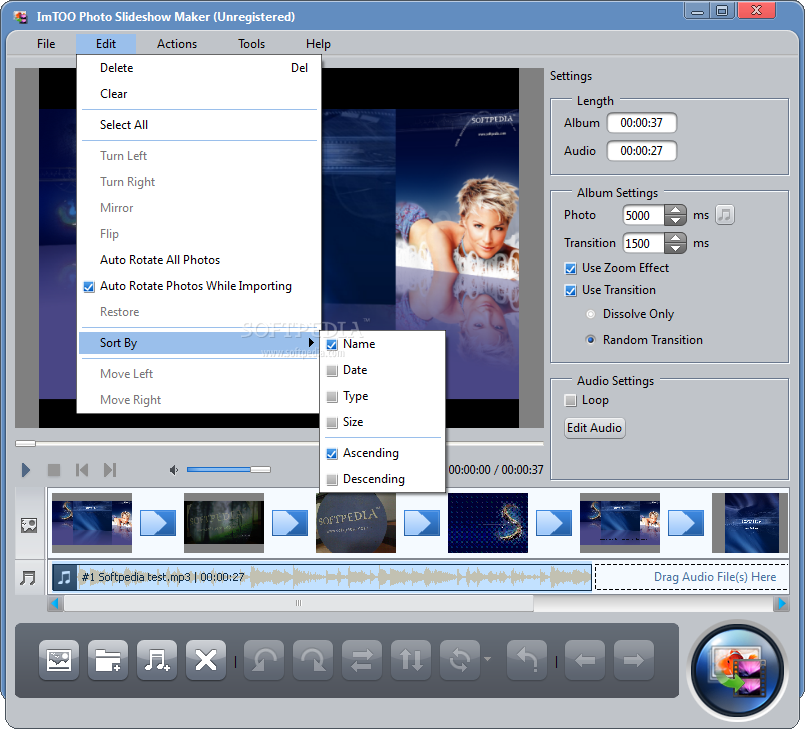The height and width of the screenshot is (729, 805).
Task: Click the Mirror horizontal toolbar button
Action: [x=362, y=660]
